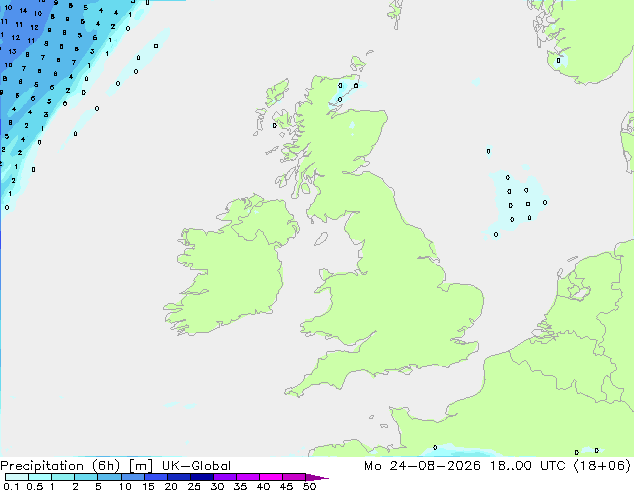
Task: Click the date '24-08-2026' text
Action: [435, 466]
